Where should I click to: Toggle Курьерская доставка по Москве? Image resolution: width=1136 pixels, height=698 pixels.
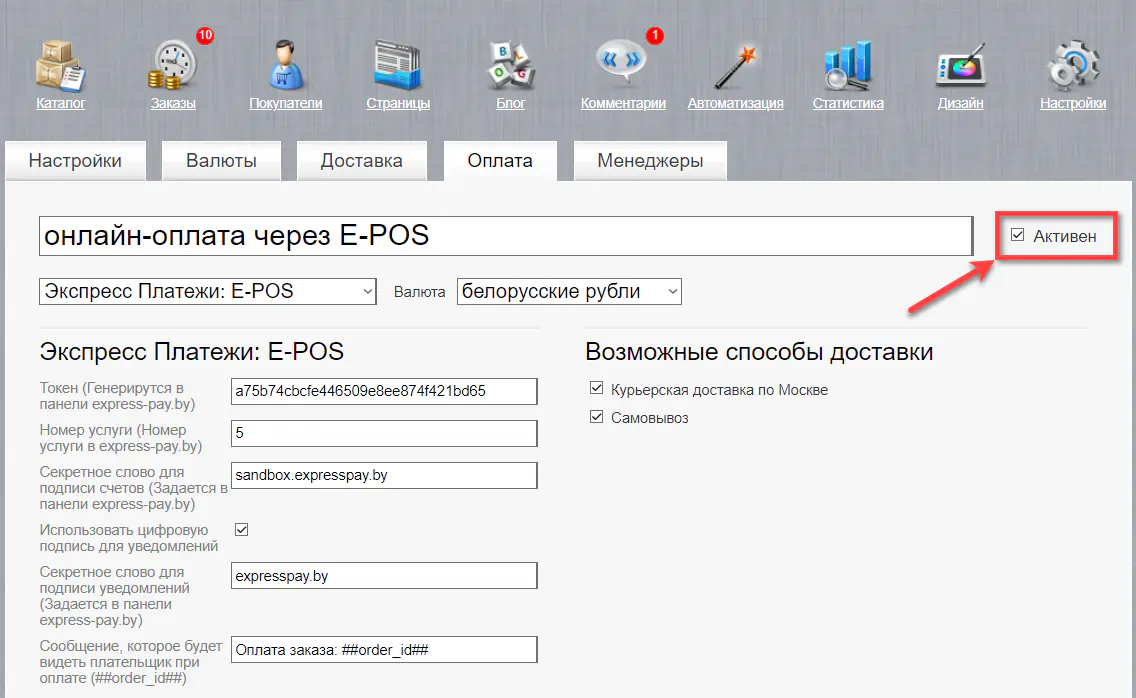coord(597,388)
